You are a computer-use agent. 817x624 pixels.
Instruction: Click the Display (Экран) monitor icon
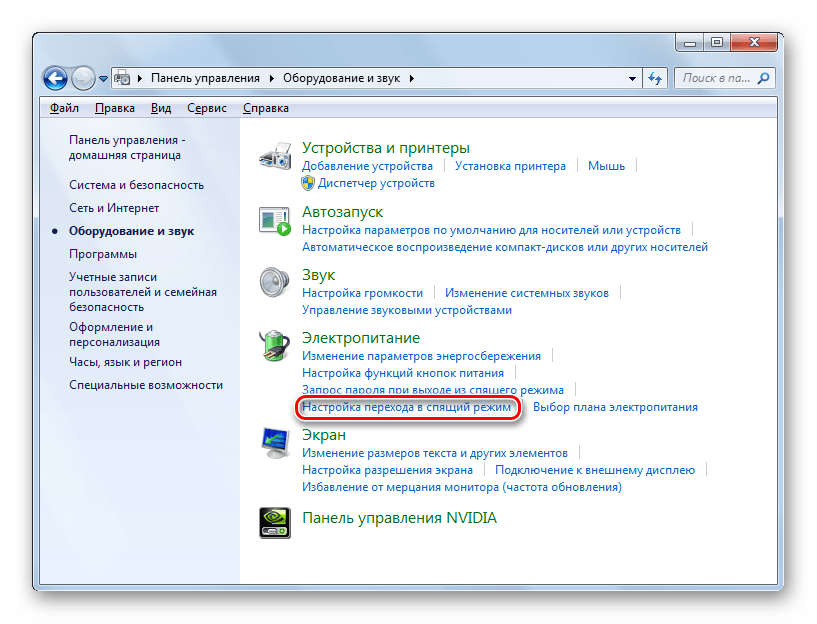tap(275, 443)
